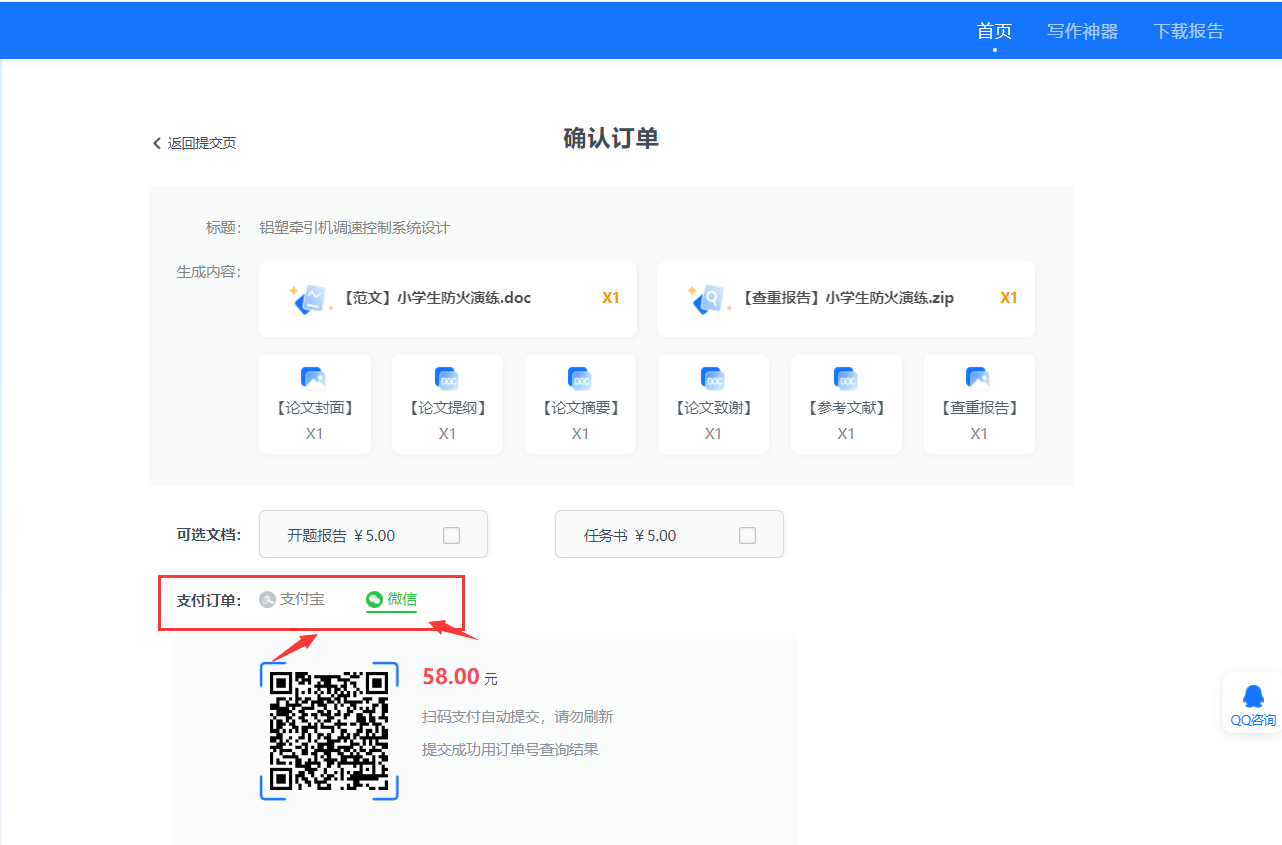Click the title 铝塑牵引机调速控制系统设计
The width and height of the screenshot is (1282, 845).
355,228
